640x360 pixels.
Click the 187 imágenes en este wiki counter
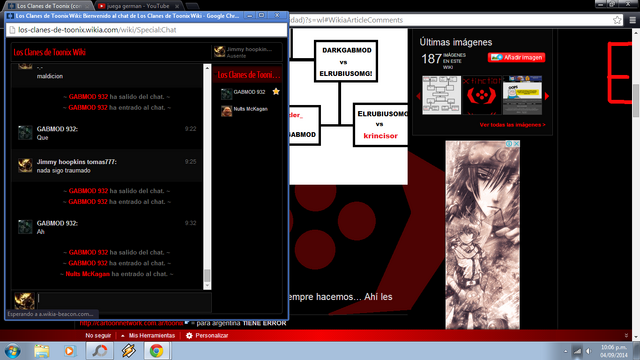point(443,60)
